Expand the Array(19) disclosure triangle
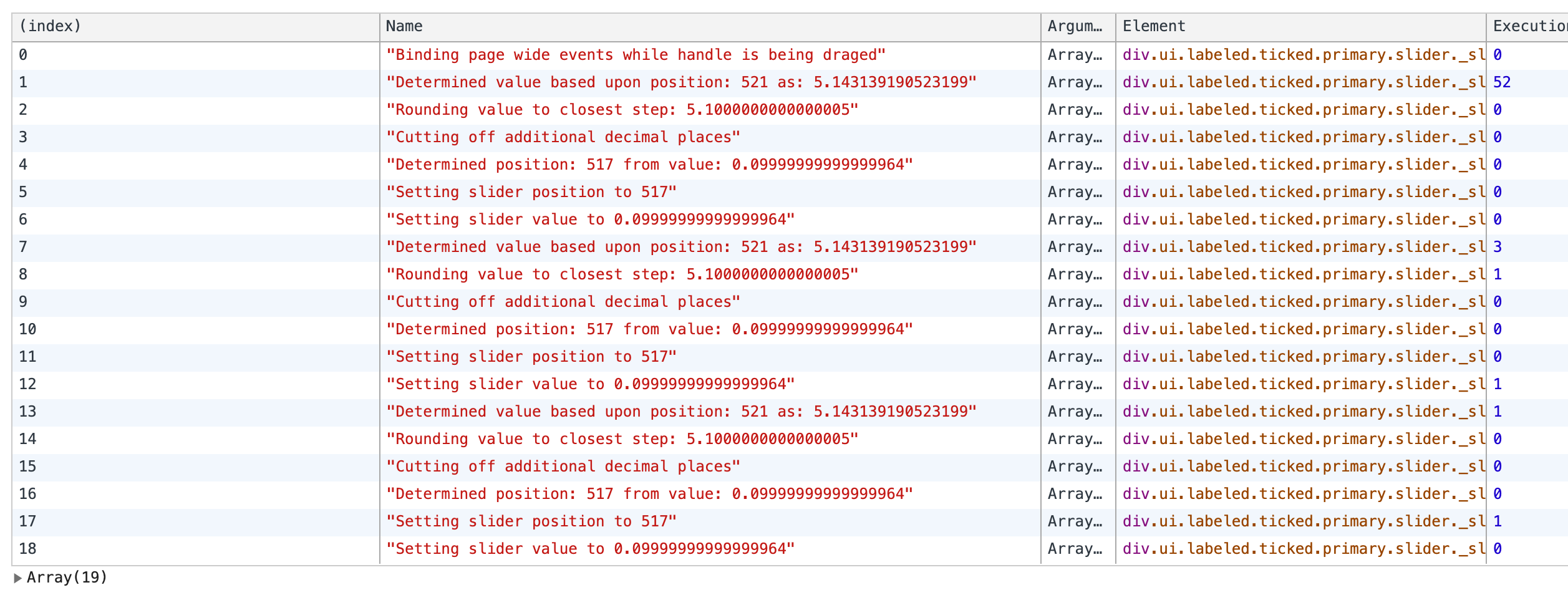Image resolution: width=1568 pixels, height=590 pixels. tap(17, 578)
